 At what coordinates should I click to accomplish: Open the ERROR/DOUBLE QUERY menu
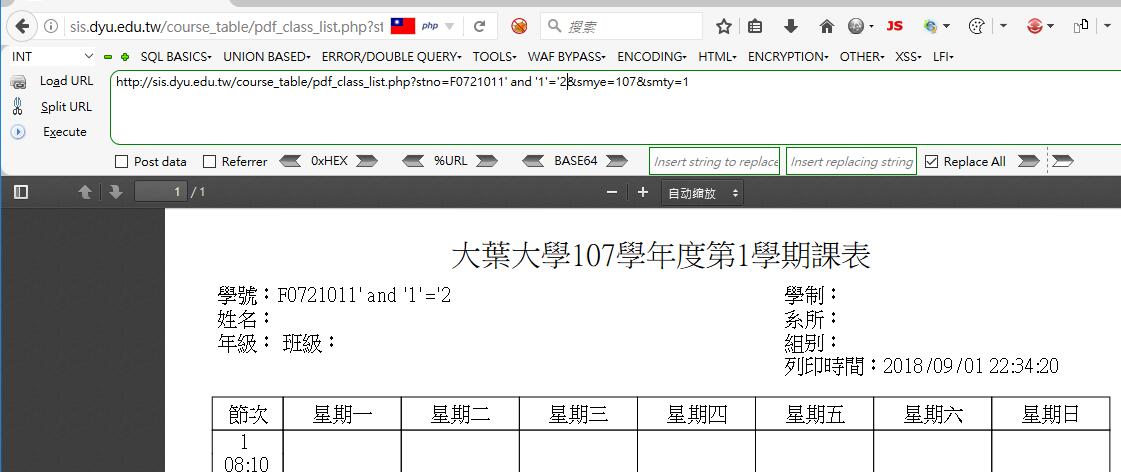(392, 56)
